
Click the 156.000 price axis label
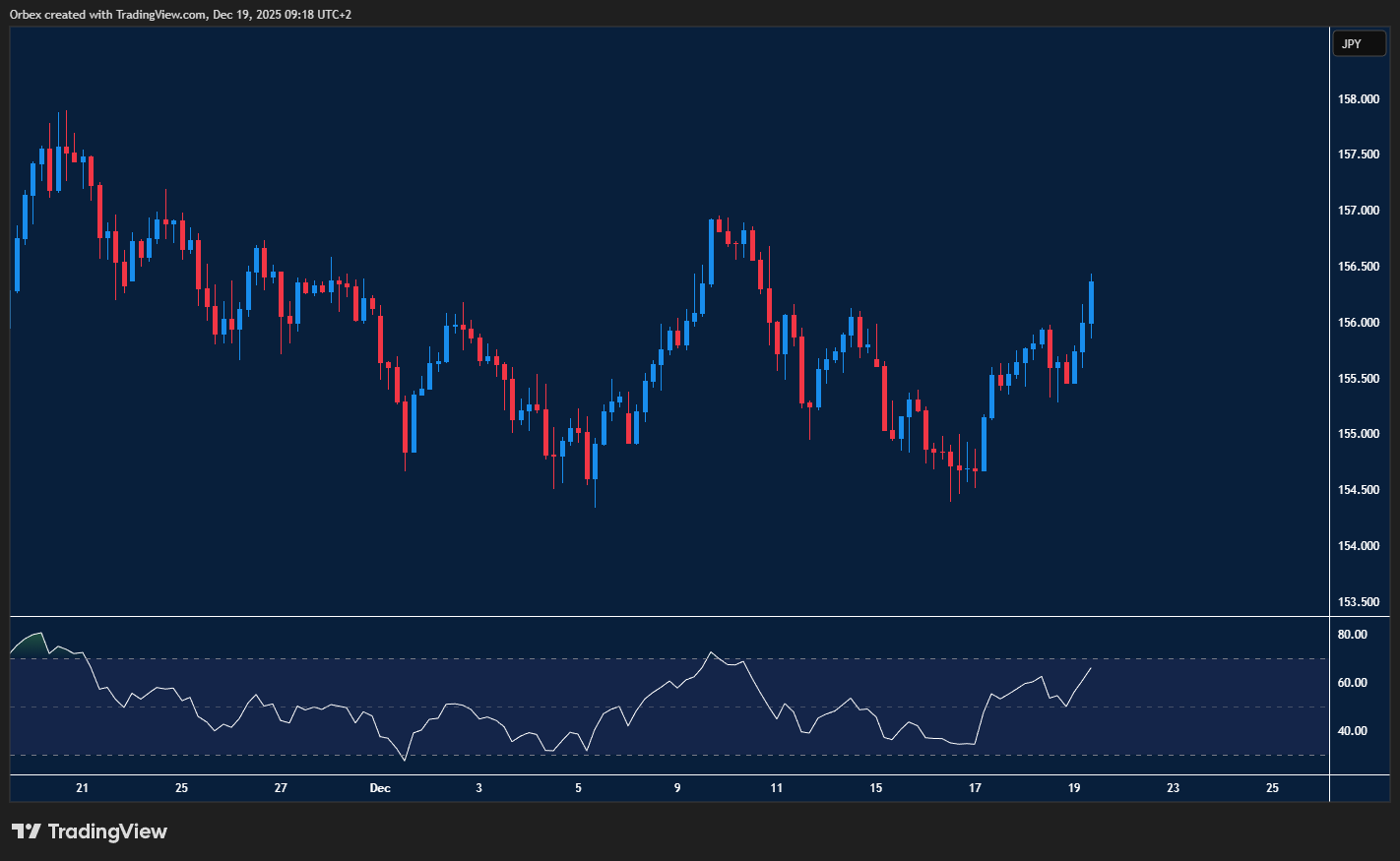pyautogui.click(x=1358, y=323)
